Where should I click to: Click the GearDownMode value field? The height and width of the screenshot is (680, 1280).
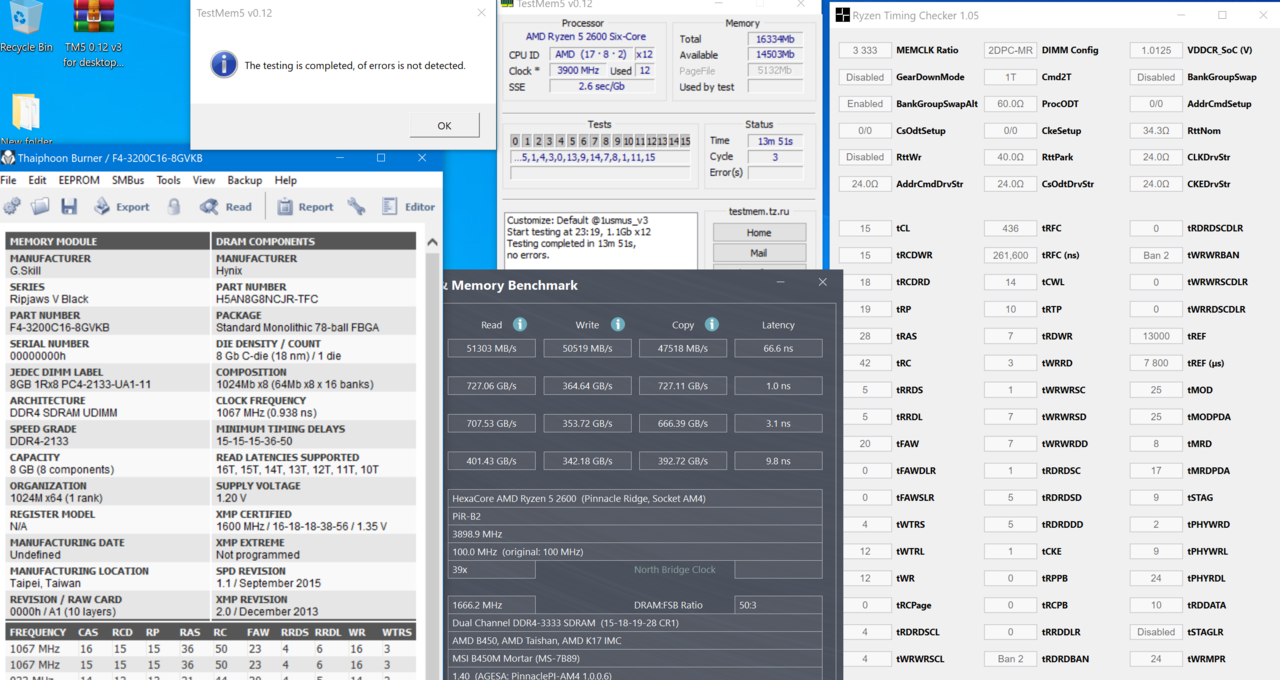click(865, 77)
